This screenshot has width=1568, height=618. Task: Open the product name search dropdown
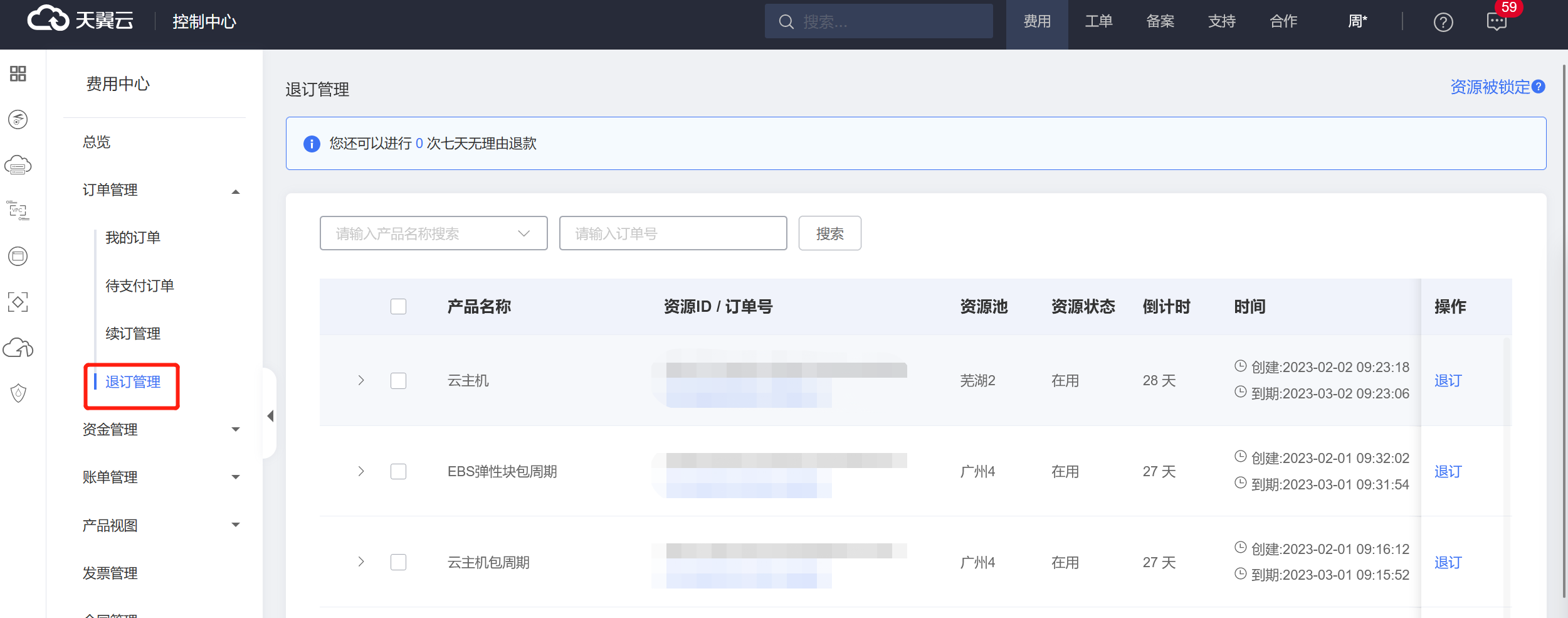click(433, 233)
